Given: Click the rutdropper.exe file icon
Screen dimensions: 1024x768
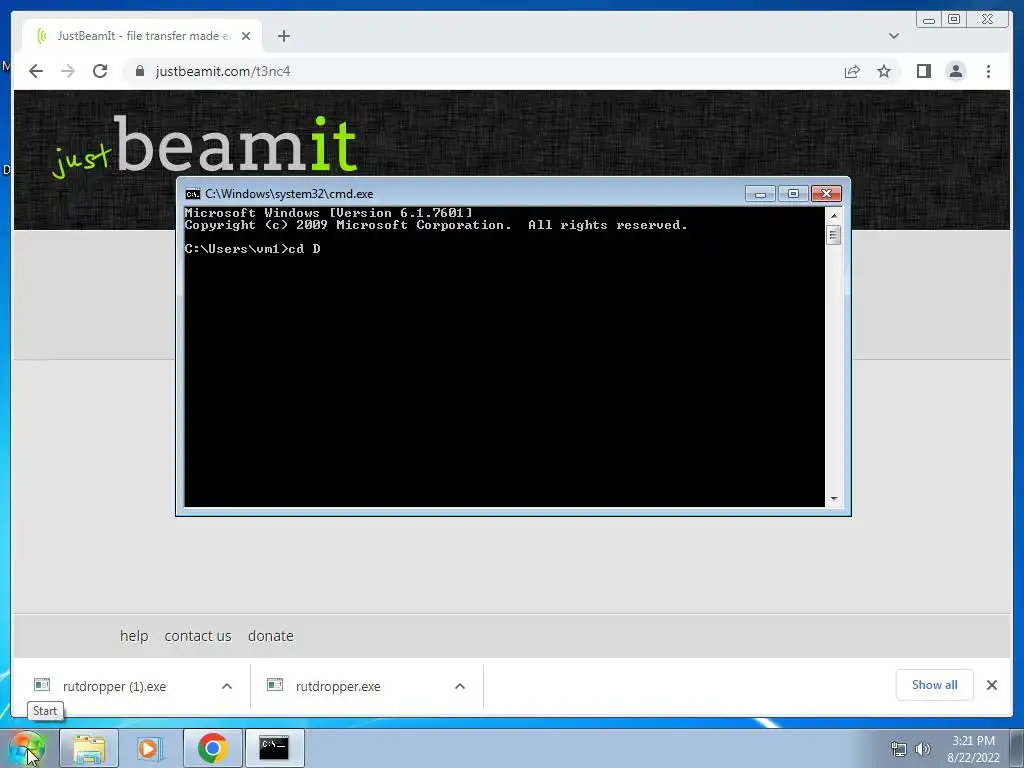Looking at the screenshot, I should pos(275,684).
